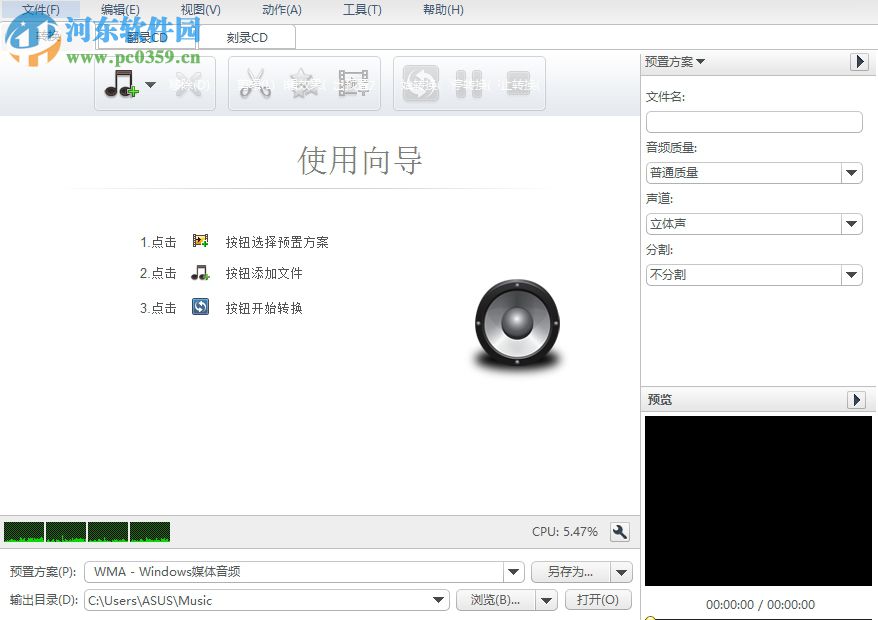The width and height of the screenshot is (878, 620).
Task: Click the video clip toolbar icon
Action: (x=351, y=83)
